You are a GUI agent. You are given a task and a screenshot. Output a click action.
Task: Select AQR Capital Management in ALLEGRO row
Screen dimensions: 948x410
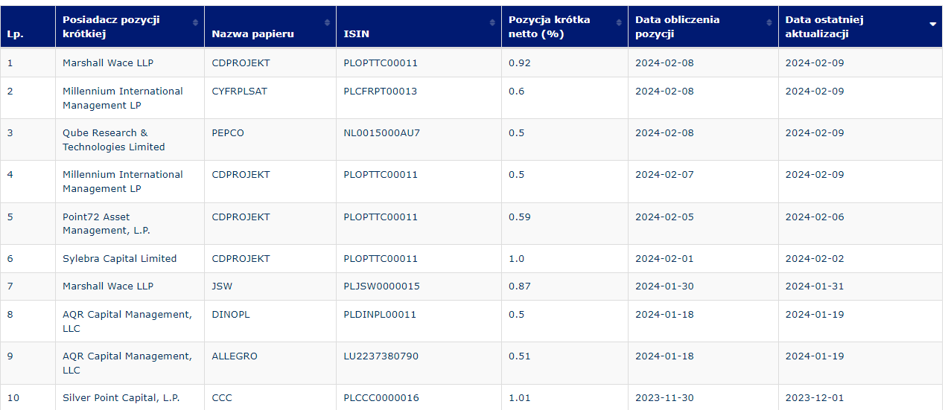(128, 363)
